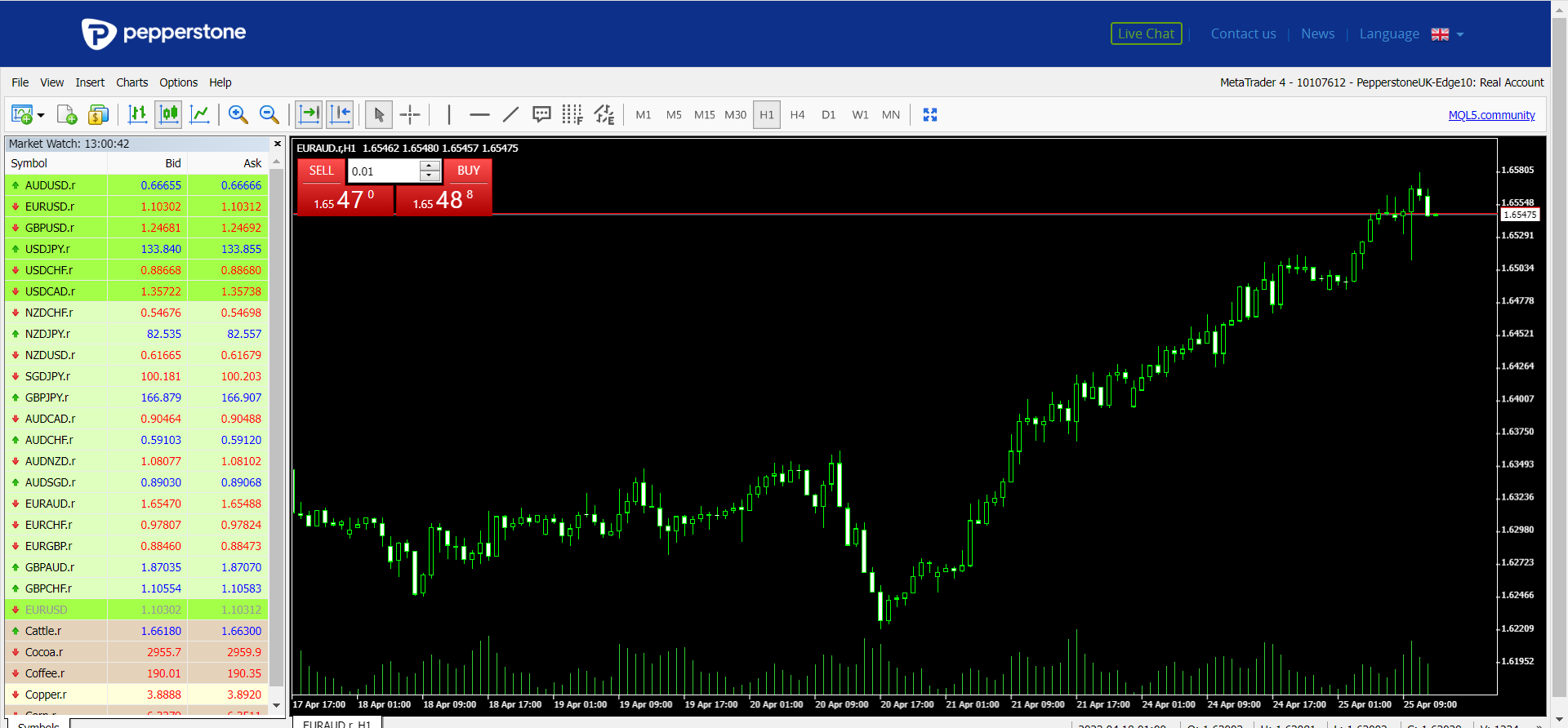Click the zoom in magnifier icon
Screen dimensions: 1568x728
[238, 115]
